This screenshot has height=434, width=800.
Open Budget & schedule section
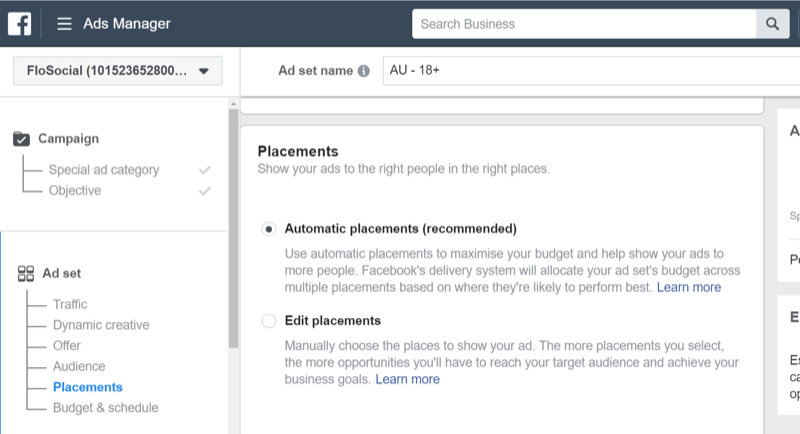click(105, 407)
